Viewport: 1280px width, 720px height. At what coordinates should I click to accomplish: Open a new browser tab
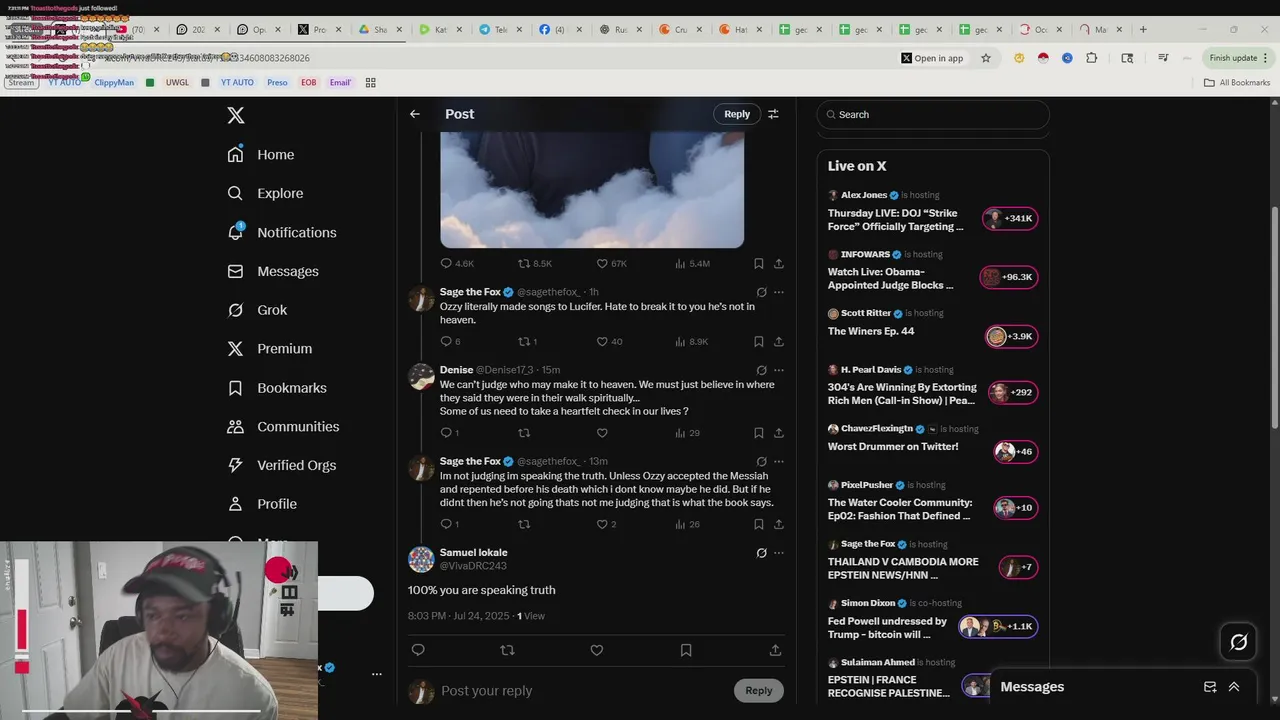point(1143,30)
